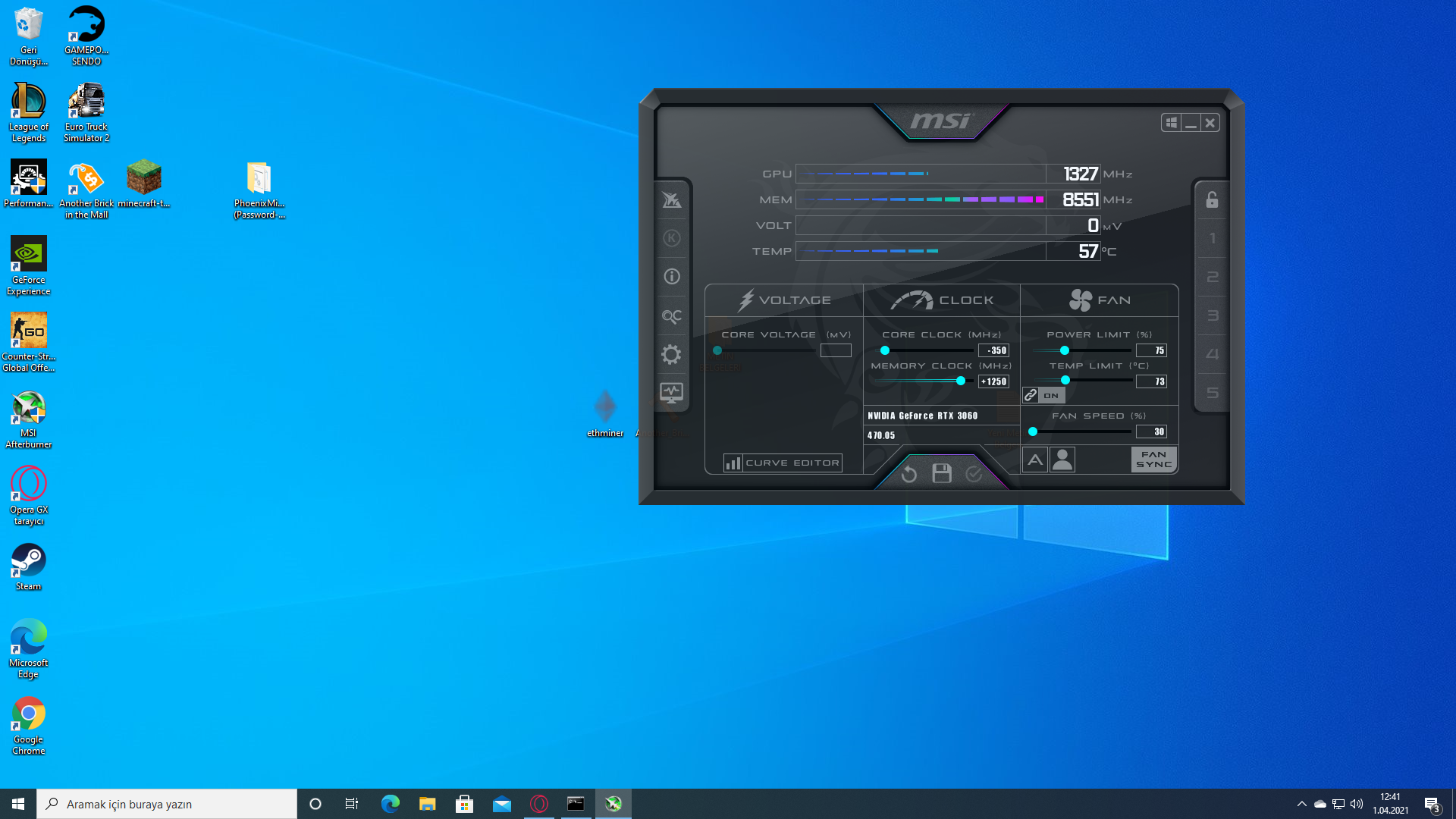1456x819 pixels.
Task: Select profile slot 2
Action: click(1212, 278)
